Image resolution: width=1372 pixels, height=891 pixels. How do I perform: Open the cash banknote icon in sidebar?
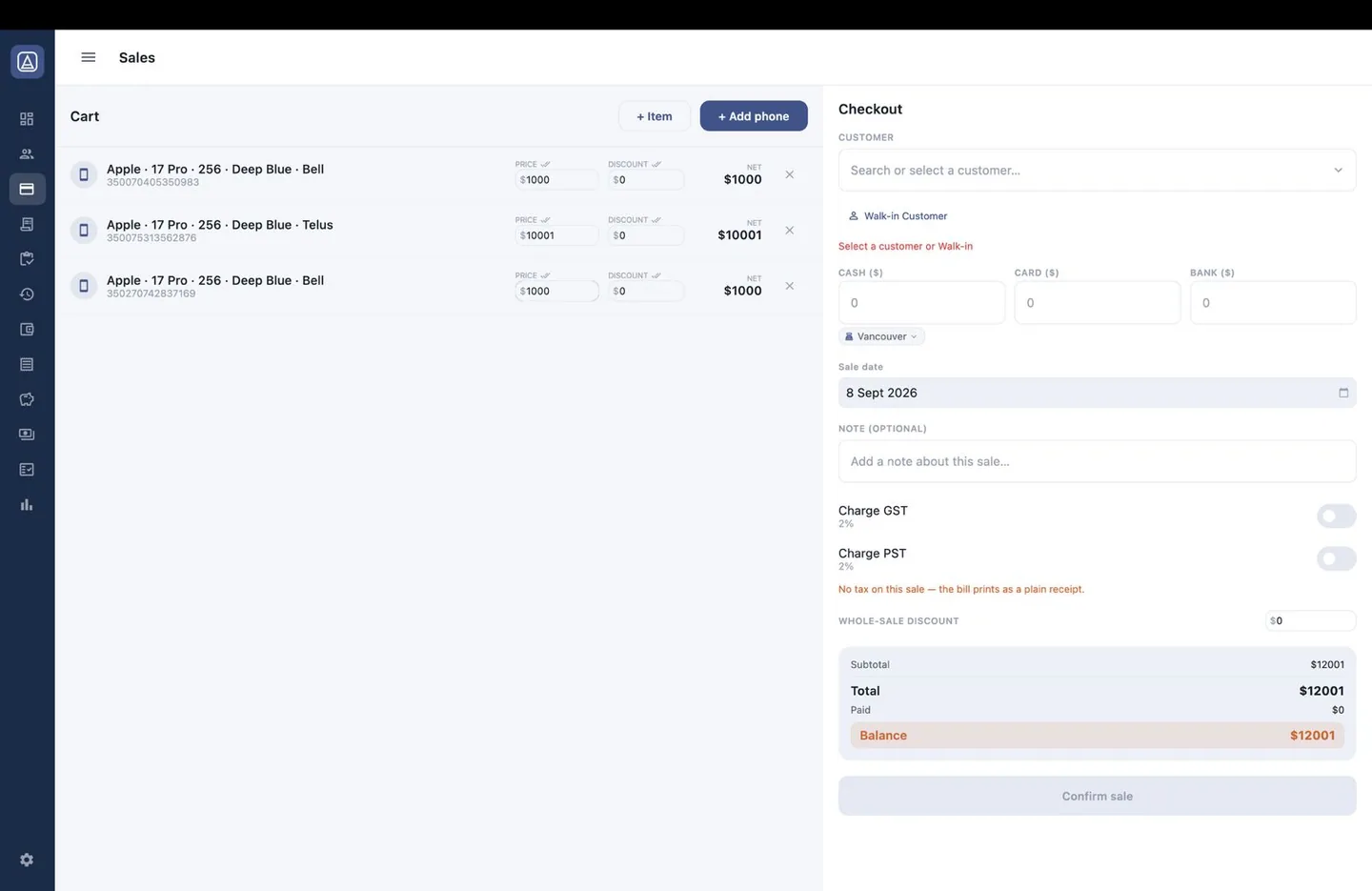[x=27, y=435]
